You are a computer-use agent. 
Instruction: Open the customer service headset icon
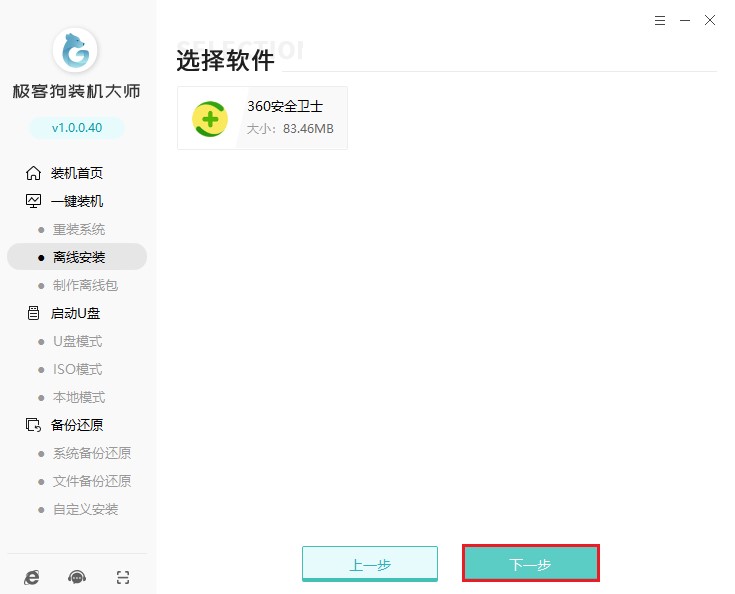77,577
